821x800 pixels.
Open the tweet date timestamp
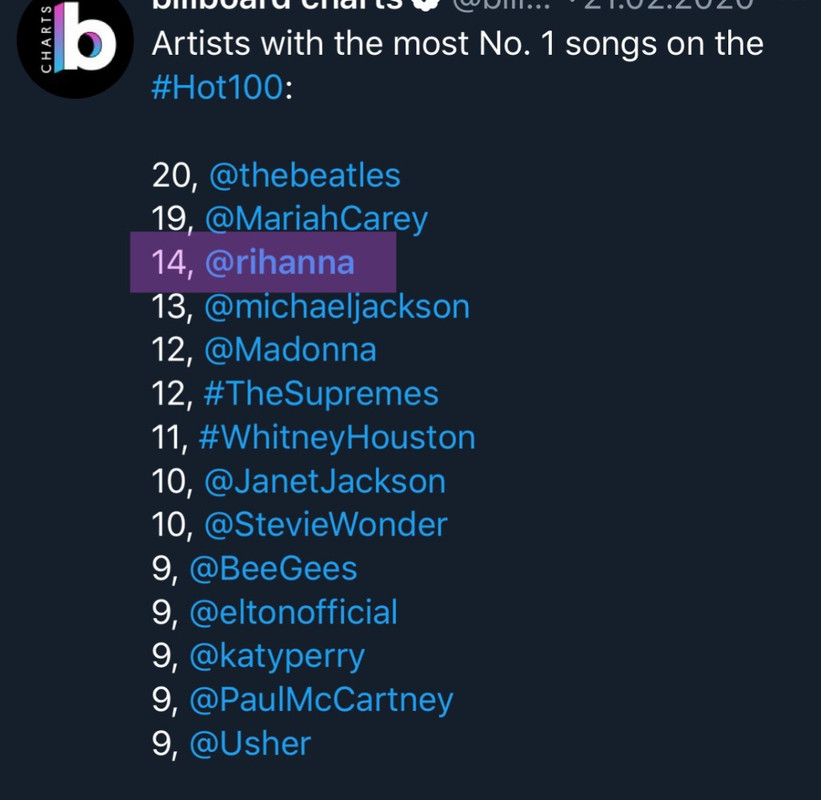(x=668, y=5)
